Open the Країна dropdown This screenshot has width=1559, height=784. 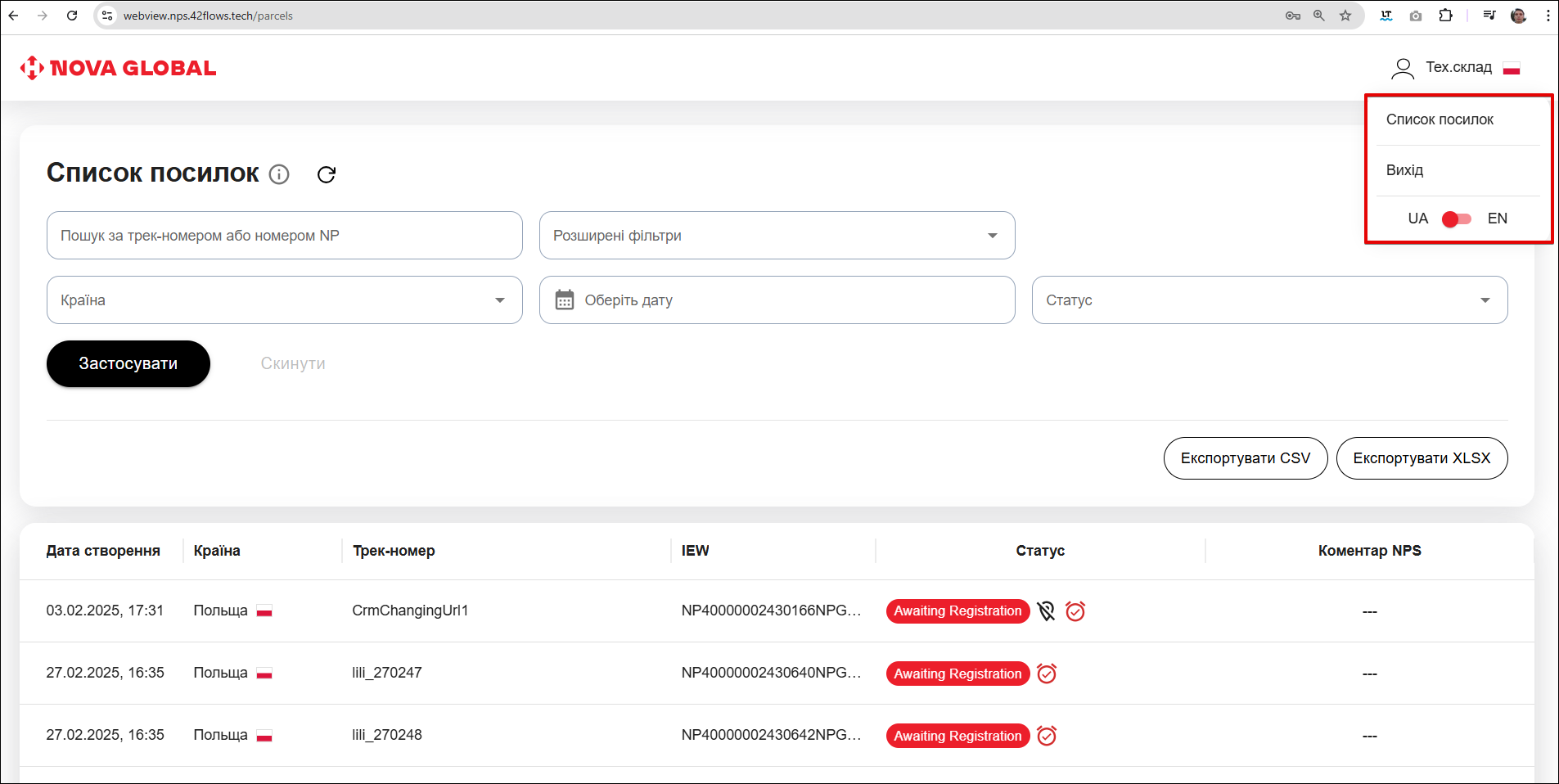tap(284, 300)
